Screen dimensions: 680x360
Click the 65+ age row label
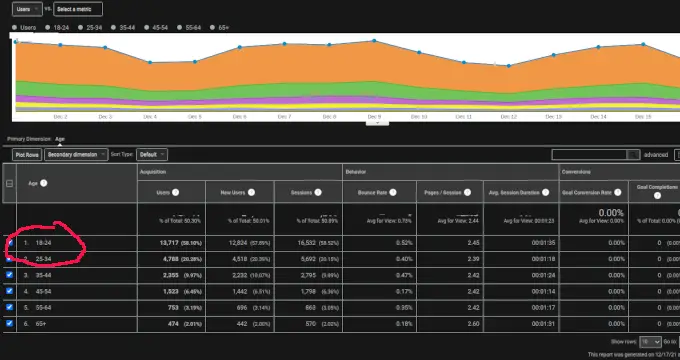tap(41, 324)
